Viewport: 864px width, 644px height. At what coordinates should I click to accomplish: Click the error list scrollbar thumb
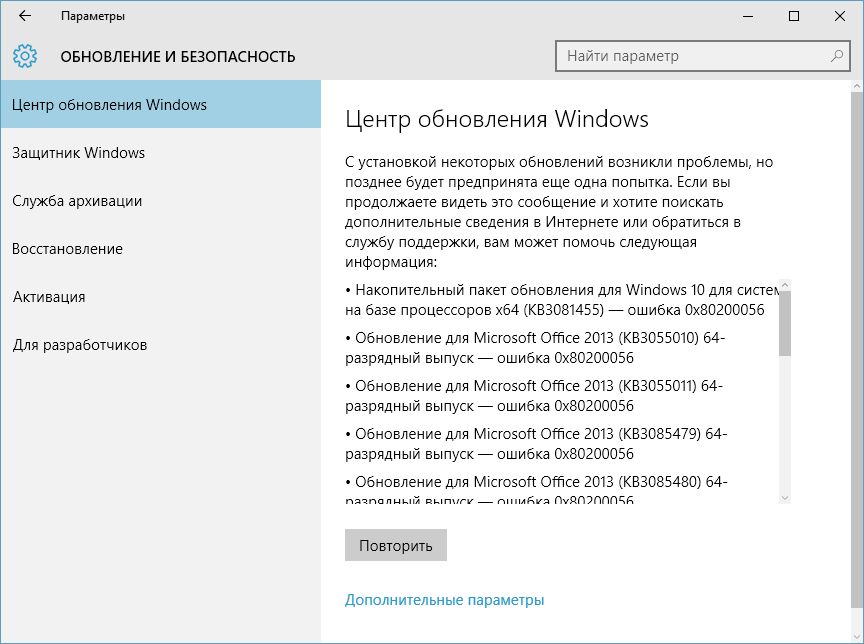click(785, 323)
